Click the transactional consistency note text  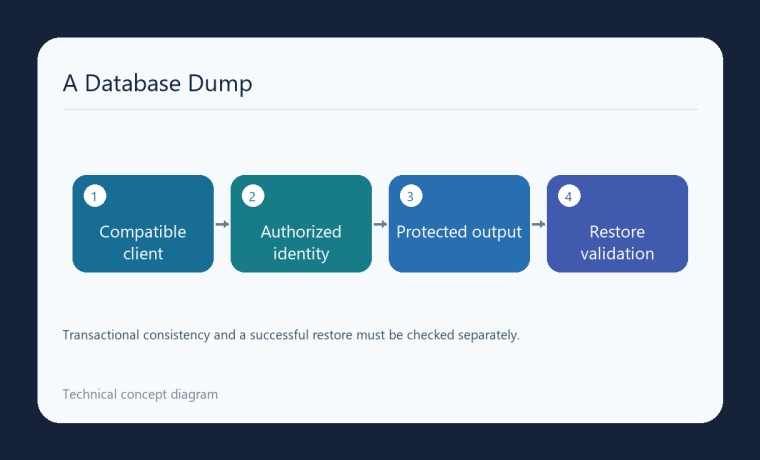tap(291, 335)
